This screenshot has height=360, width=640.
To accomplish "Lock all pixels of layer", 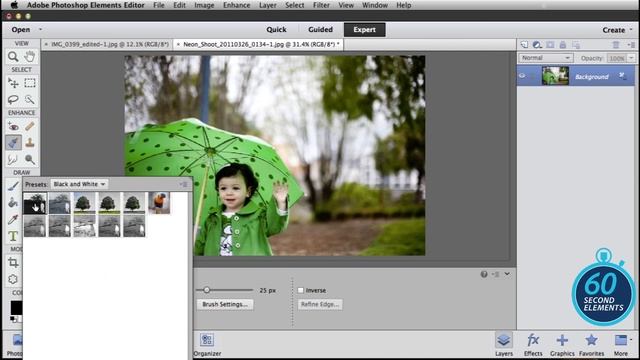I will pos(563,44).
